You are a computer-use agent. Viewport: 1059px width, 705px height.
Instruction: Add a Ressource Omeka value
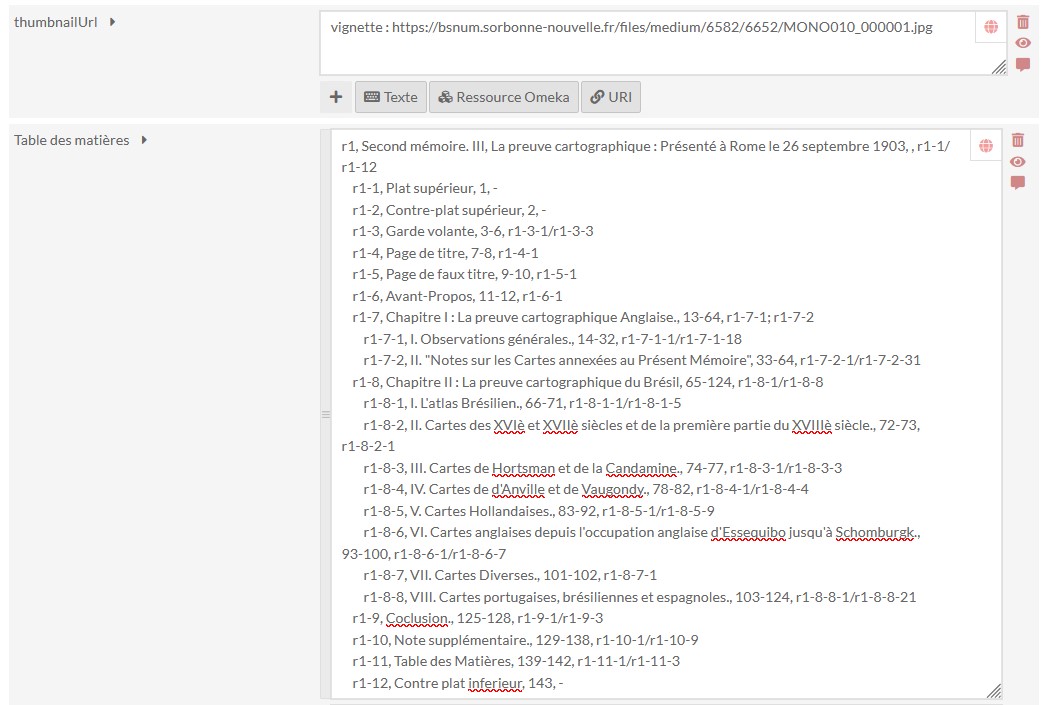coord(503,97)
